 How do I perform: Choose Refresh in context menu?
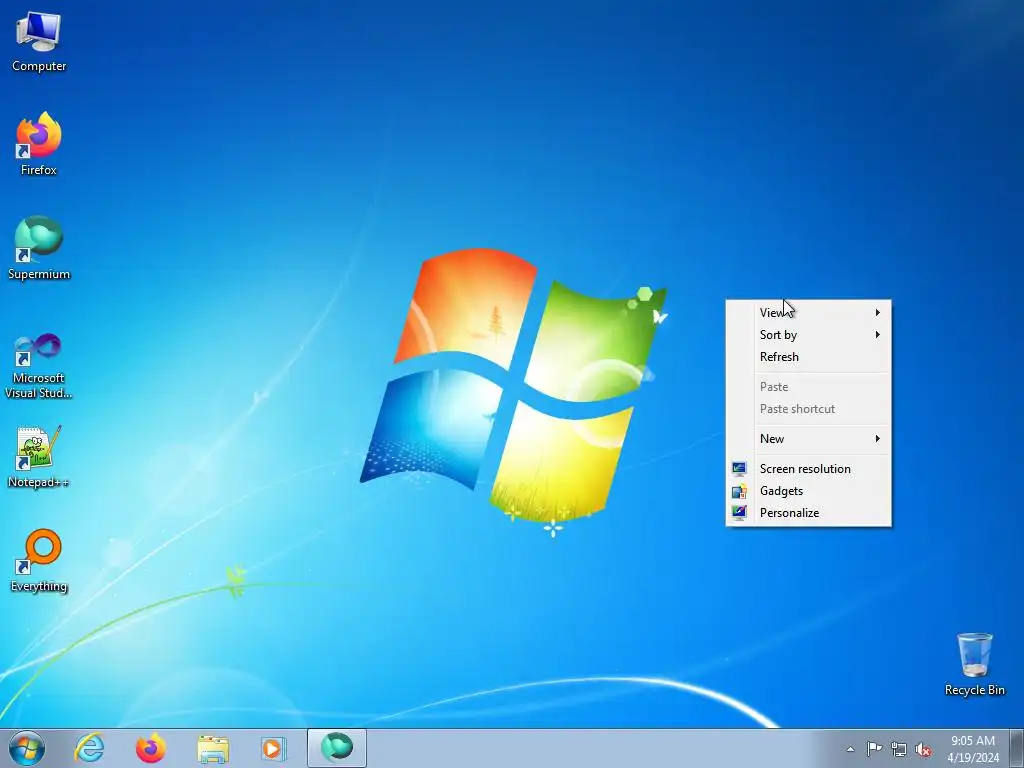[808, 357]
